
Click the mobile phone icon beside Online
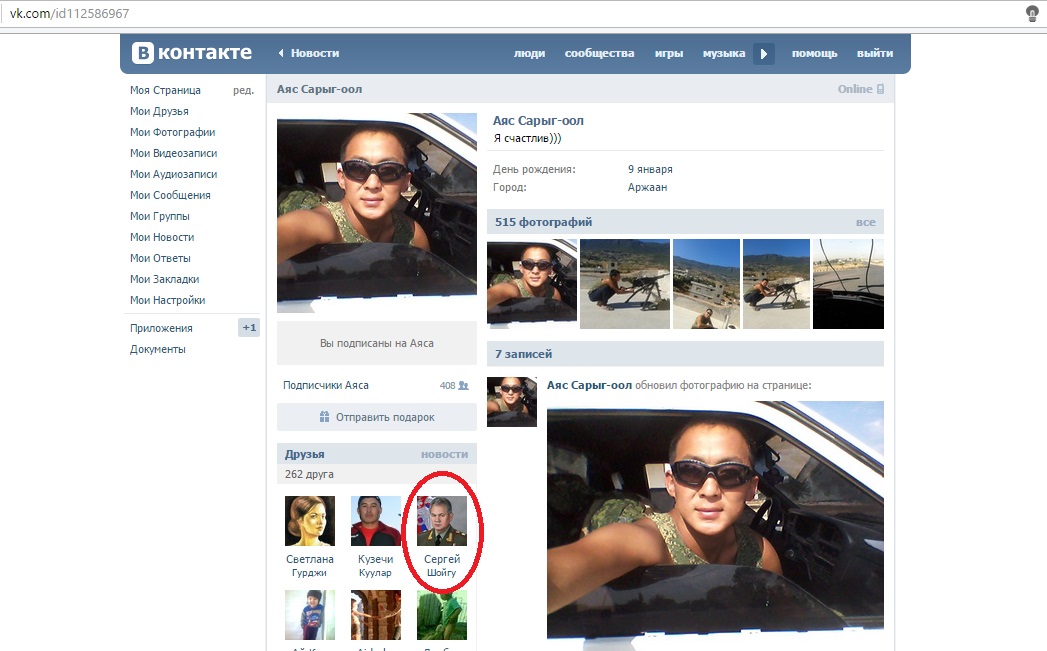pyautogui.click(x=880, y=89)
